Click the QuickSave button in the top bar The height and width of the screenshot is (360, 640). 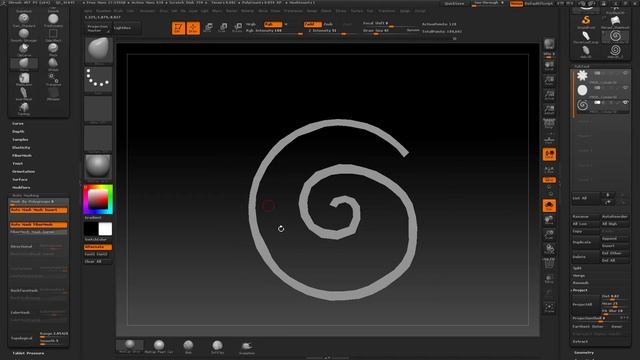click(454, 3)
